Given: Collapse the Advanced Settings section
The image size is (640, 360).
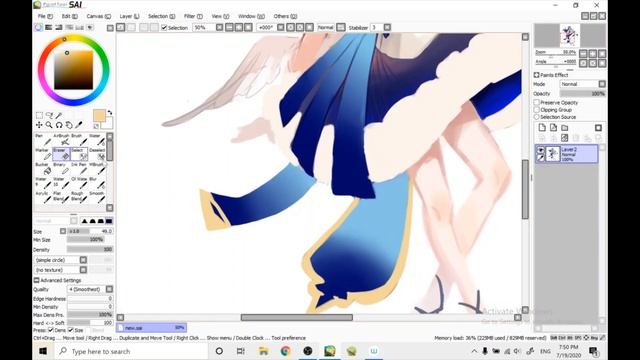Looking at the screenshot, I should (36, 280).
